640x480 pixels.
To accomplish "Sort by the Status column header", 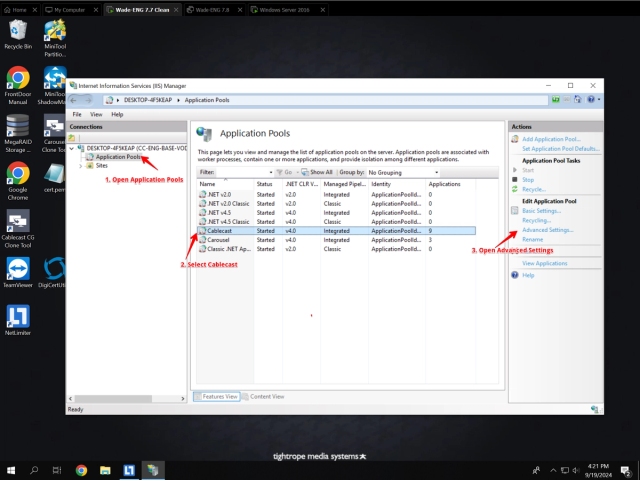I will (268, 184).
